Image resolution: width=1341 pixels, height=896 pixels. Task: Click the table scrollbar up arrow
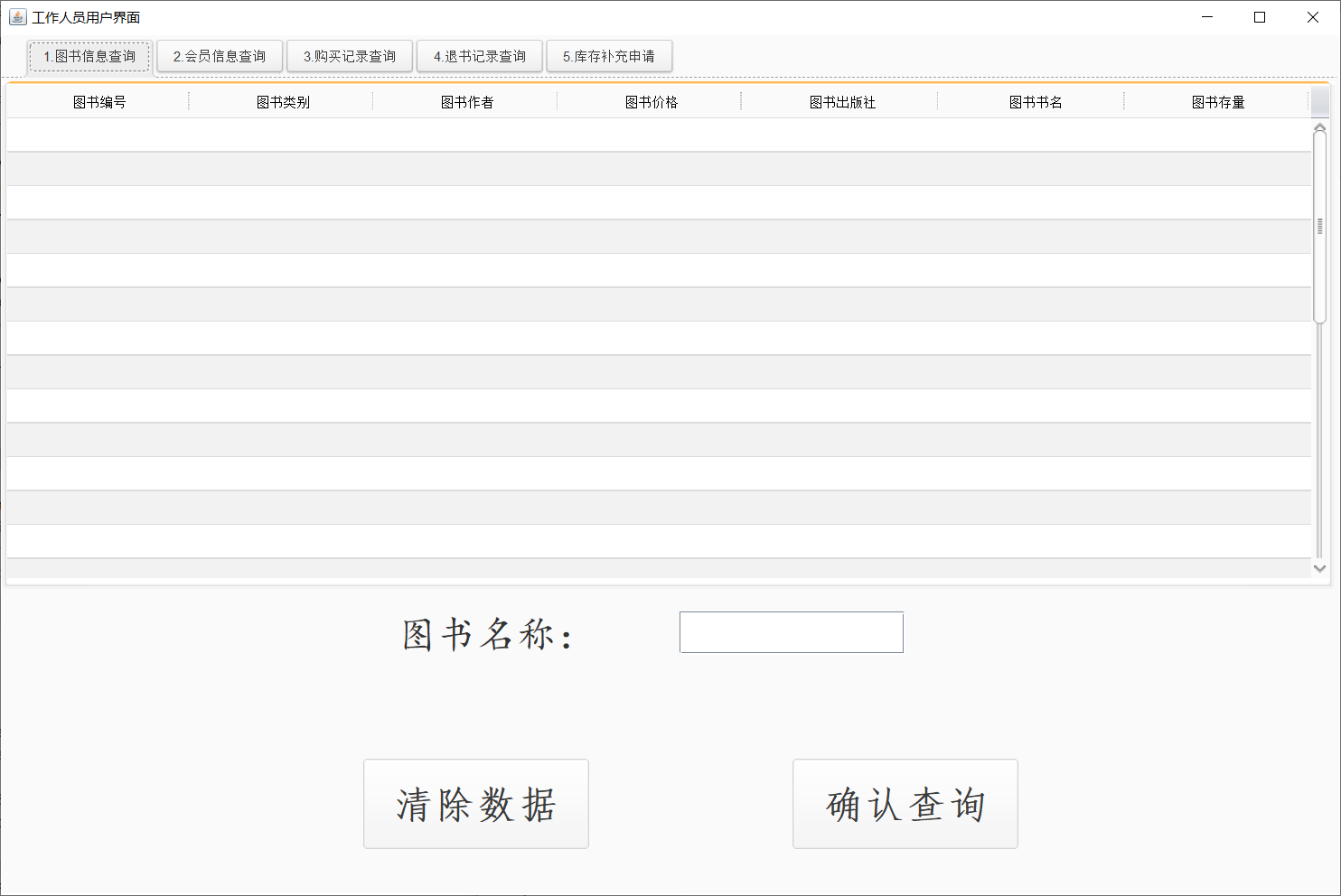pos(1320,126)
